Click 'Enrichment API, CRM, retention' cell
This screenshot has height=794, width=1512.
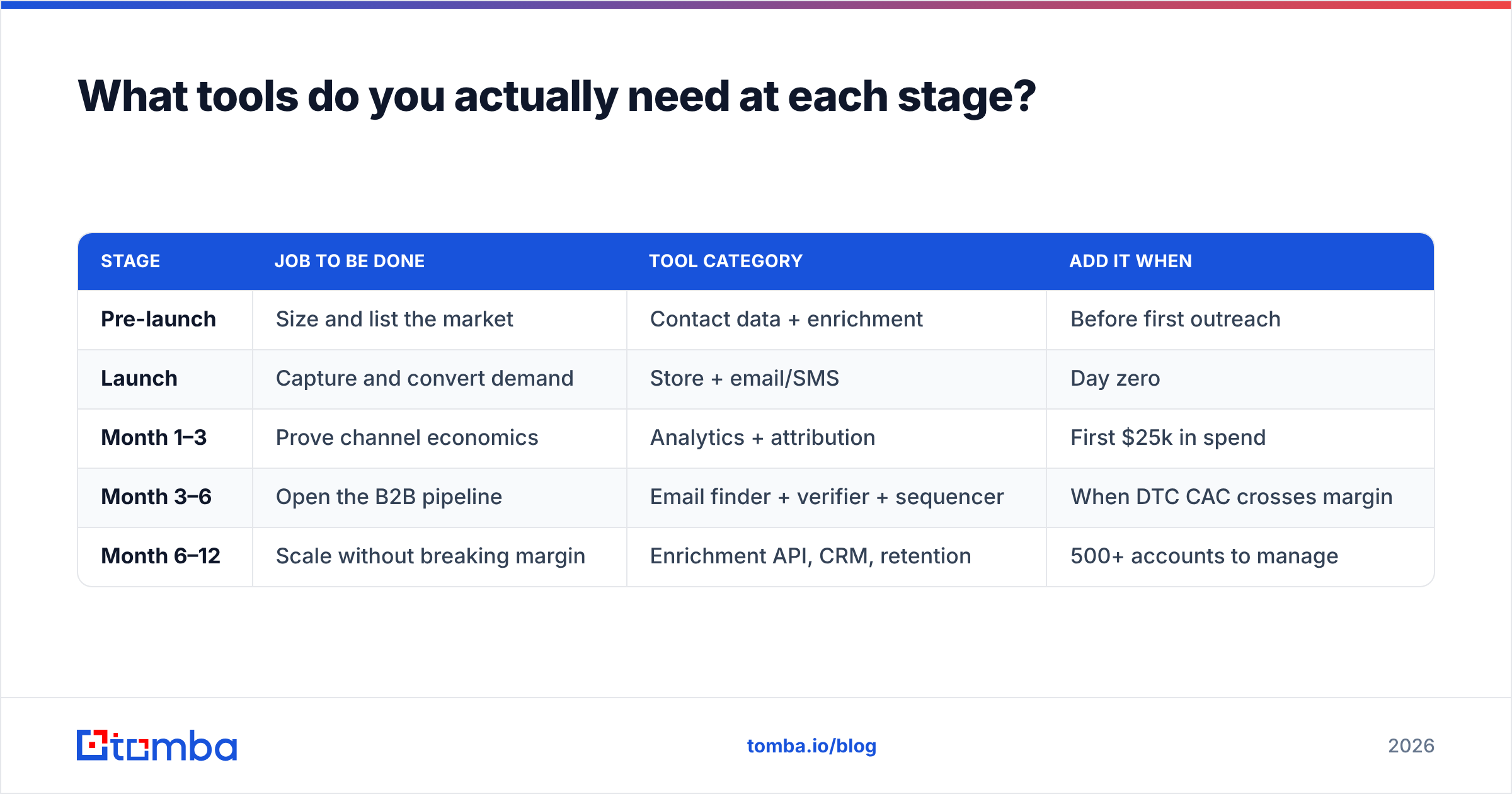837,556
